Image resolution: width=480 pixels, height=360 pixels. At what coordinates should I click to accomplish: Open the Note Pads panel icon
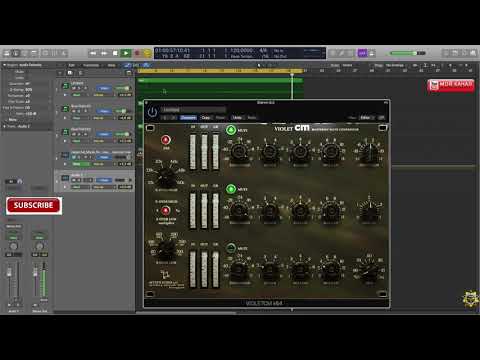pos(455,53)
